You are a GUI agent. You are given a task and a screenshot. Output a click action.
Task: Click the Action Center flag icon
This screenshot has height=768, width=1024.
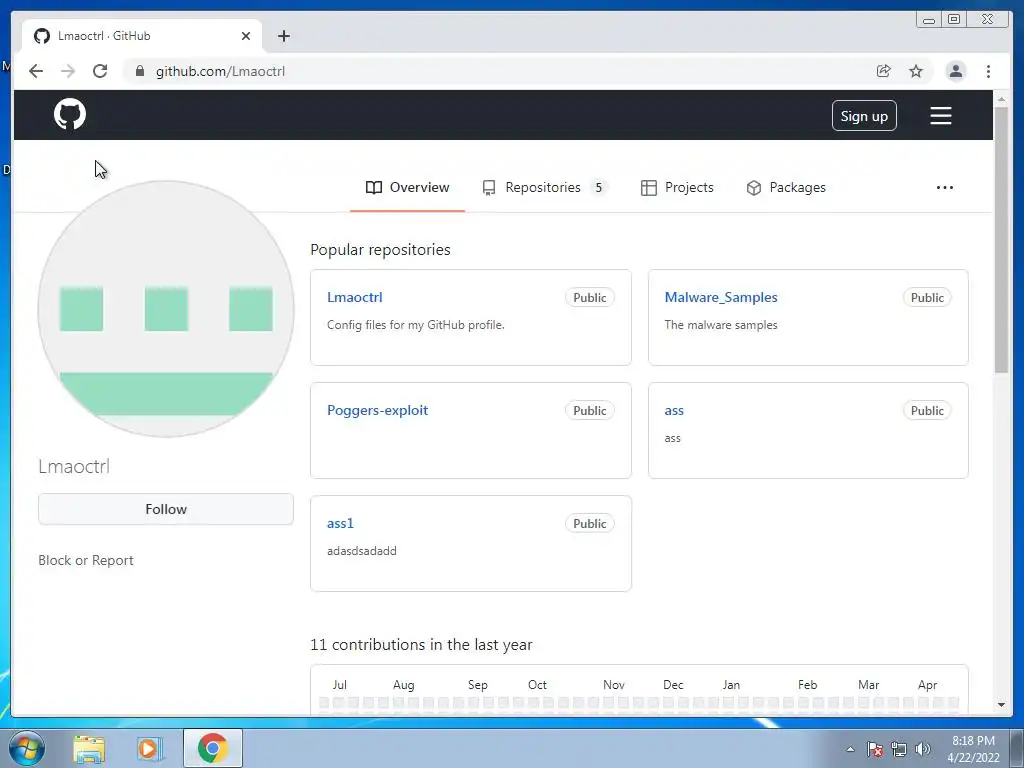(875, 749)
